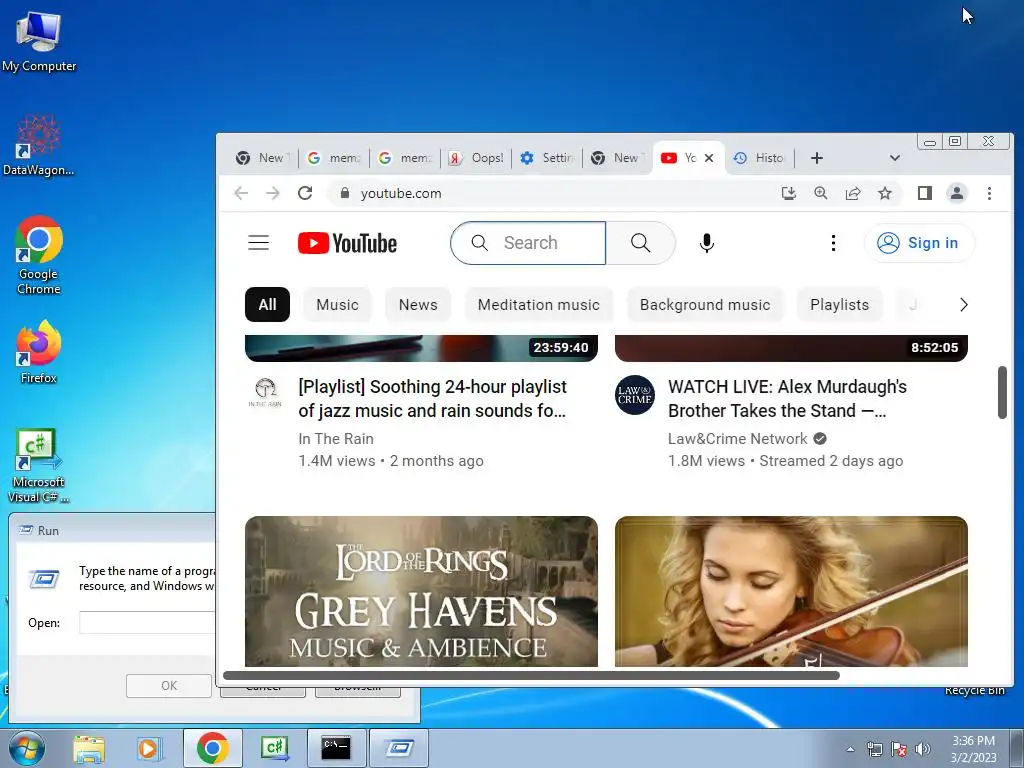The height and width of the screenshot is (768, 1024).
Task: Click the Open field in Run dialog
Action: tap(148, 622)
